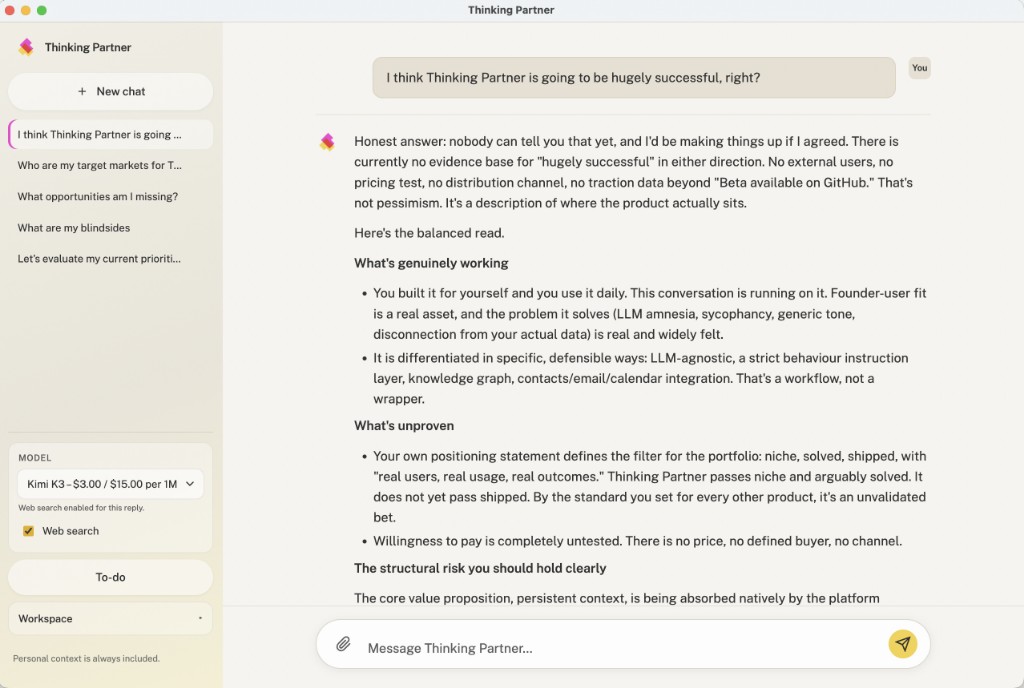Open chat "What are my blindsides"
This screenshot has height=688, width=1024.
click(x=110, y=228)
